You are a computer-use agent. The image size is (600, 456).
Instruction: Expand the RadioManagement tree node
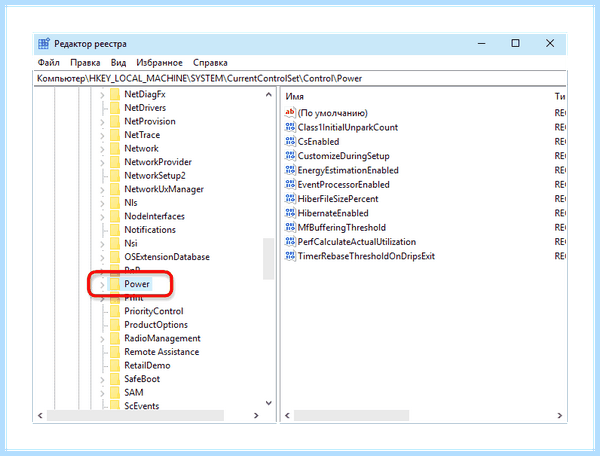(102, 339)
